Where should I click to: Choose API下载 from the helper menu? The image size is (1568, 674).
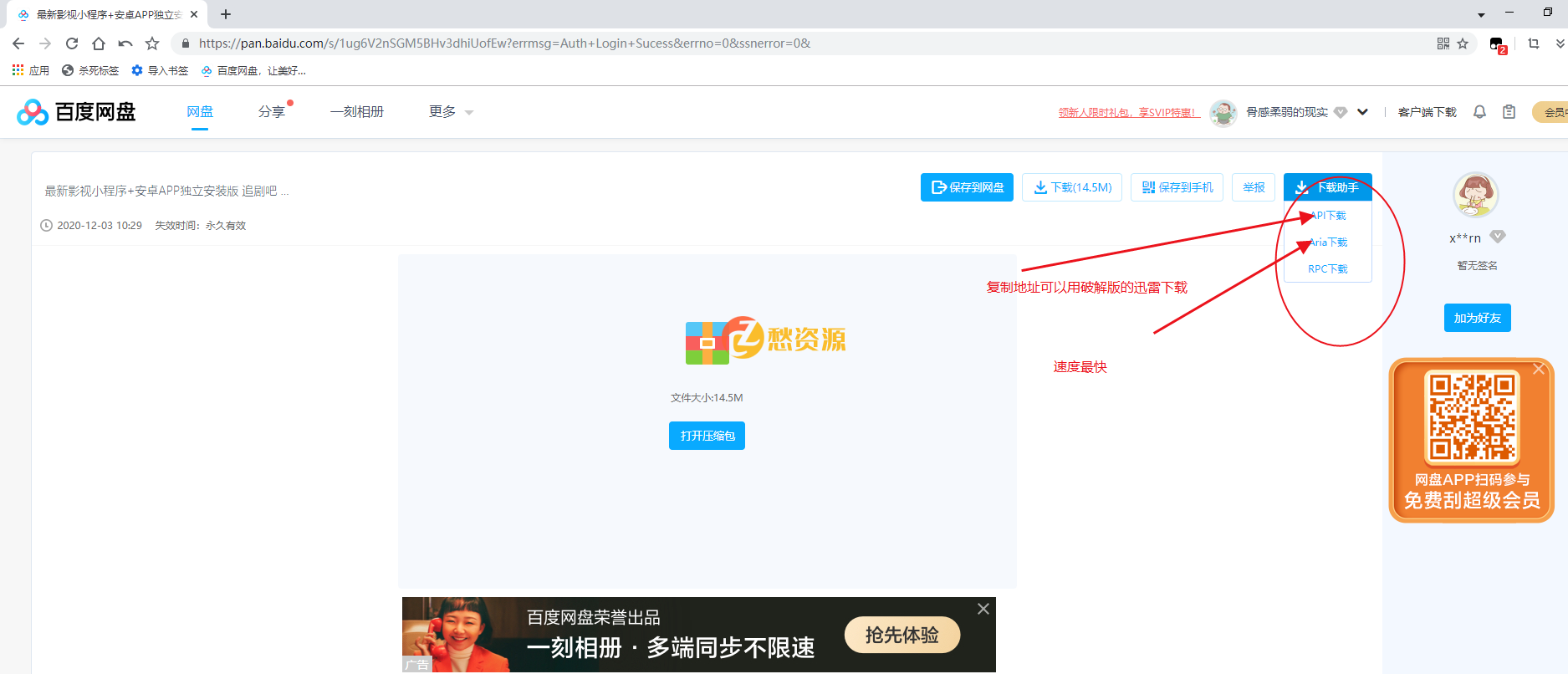pyautogui.click(x=1328, y=216)
